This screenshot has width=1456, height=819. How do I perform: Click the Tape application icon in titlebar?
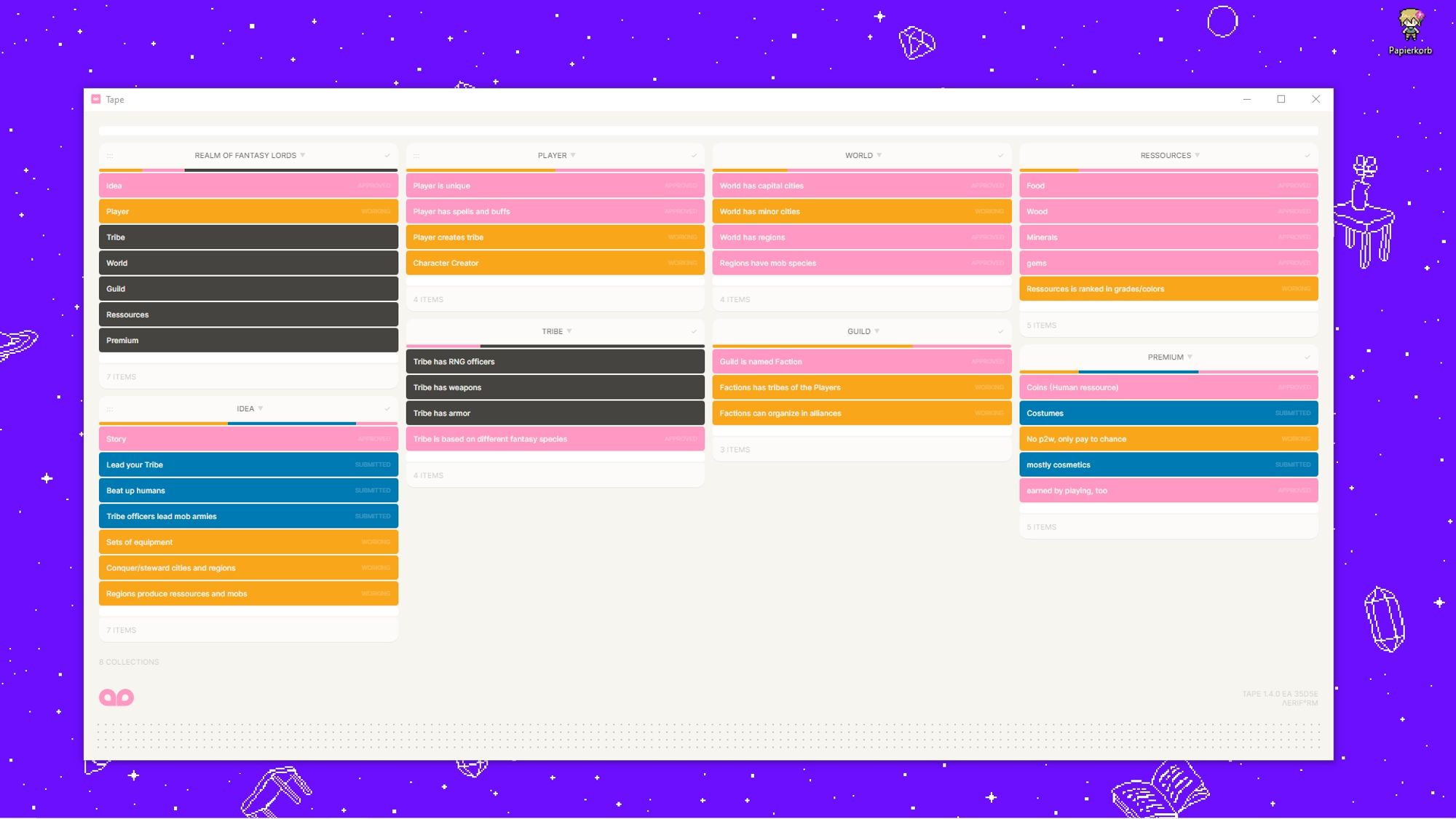point(96,98)
